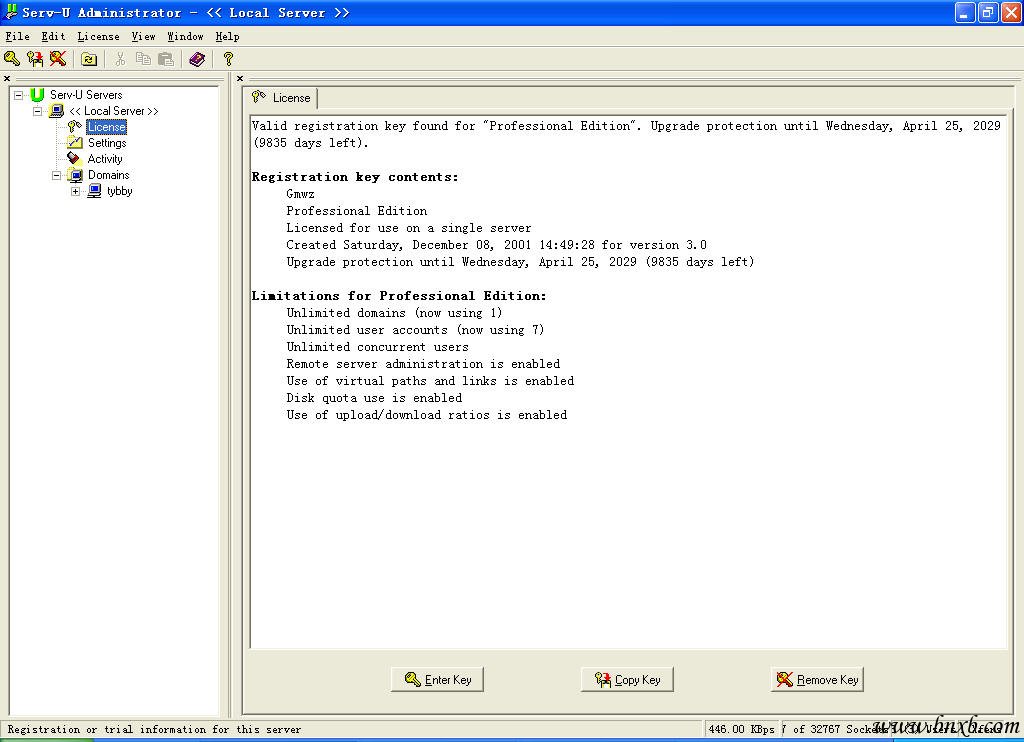
Task: Expand the tybby domain node
Action: click(75, 191)
